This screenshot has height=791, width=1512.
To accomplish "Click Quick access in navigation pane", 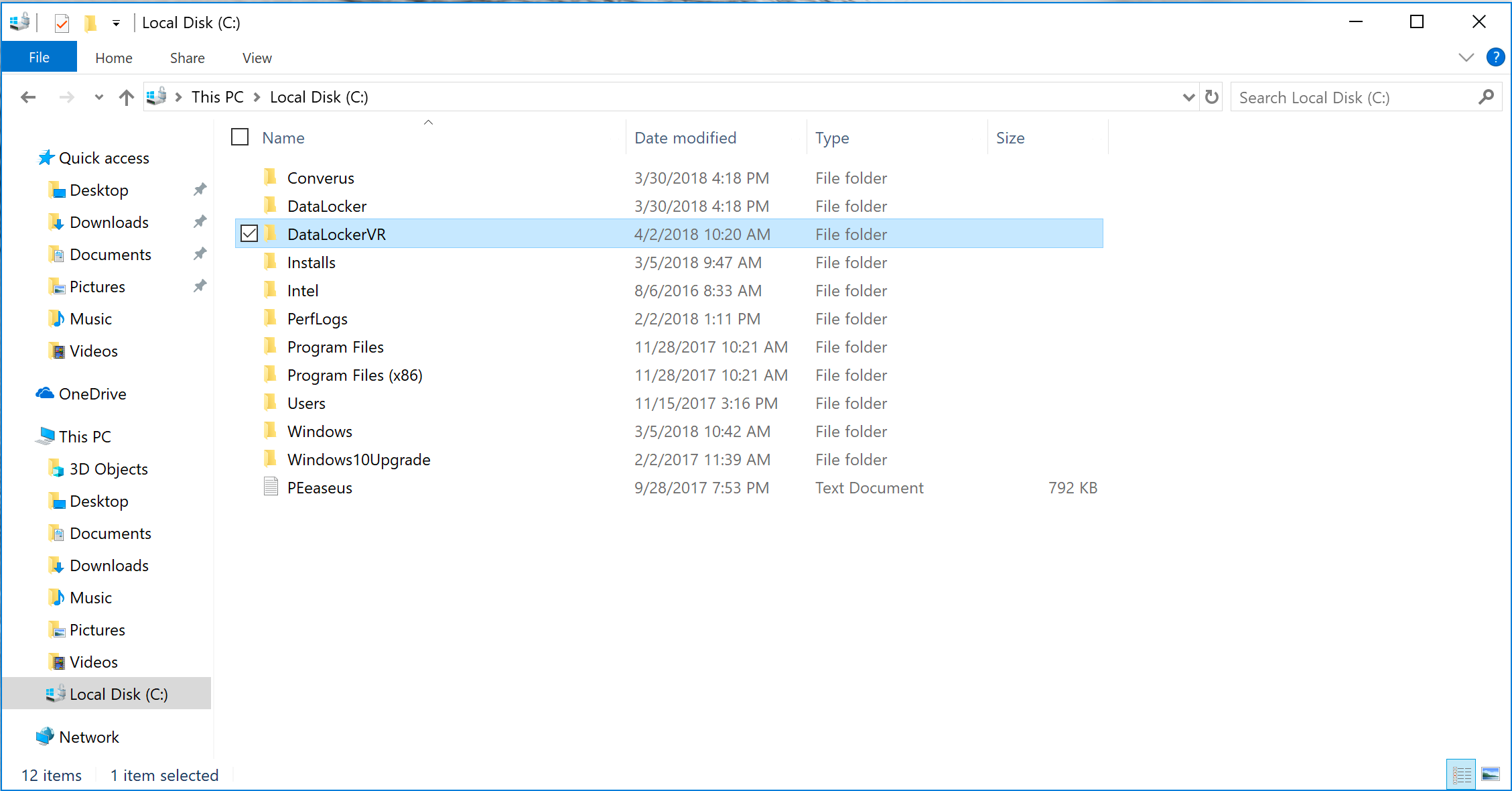I will [104, 158].
